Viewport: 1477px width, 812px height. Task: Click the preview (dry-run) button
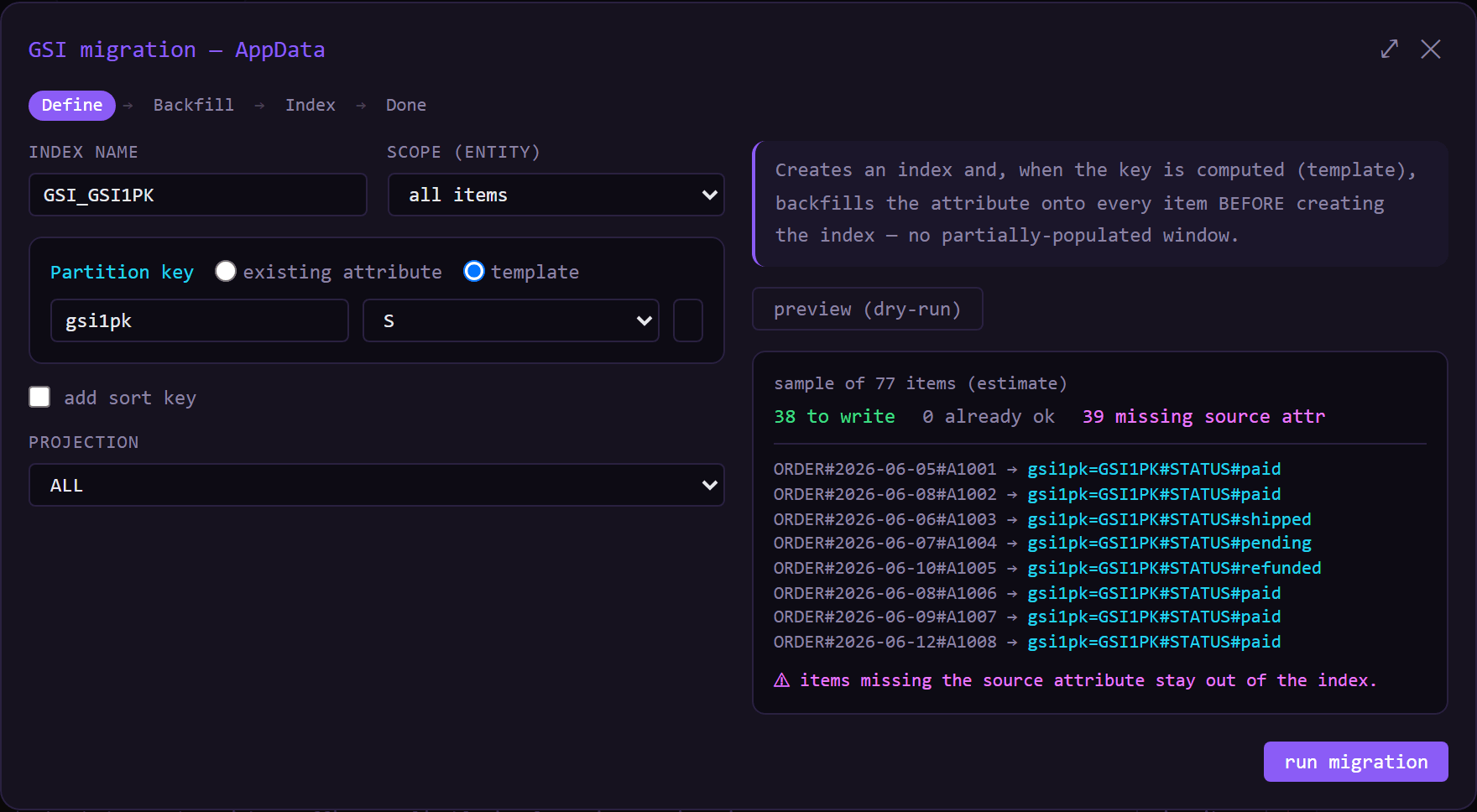868,309
